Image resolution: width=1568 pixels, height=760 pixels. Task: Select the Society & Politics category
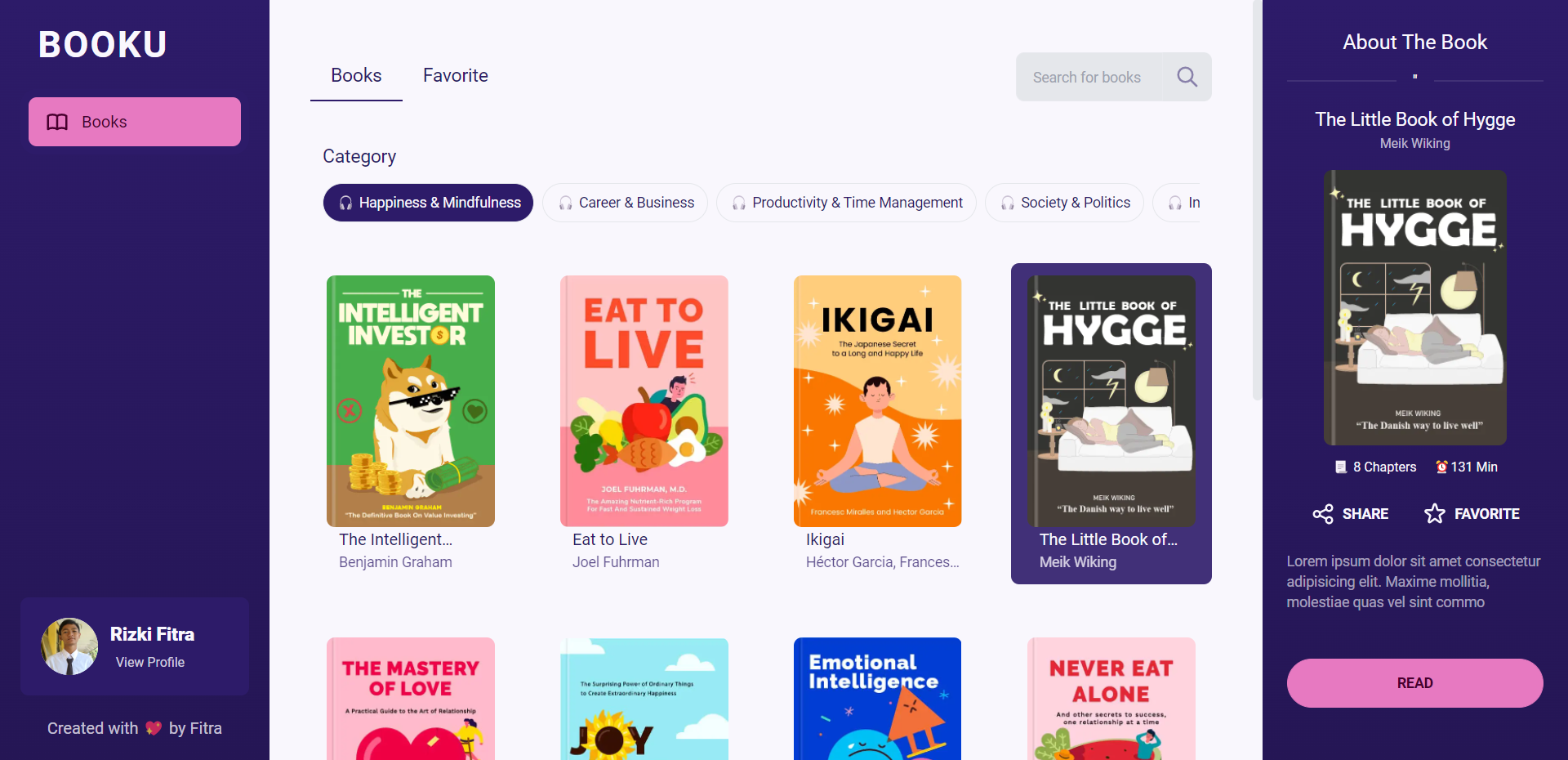click(x=1064, y=203)
